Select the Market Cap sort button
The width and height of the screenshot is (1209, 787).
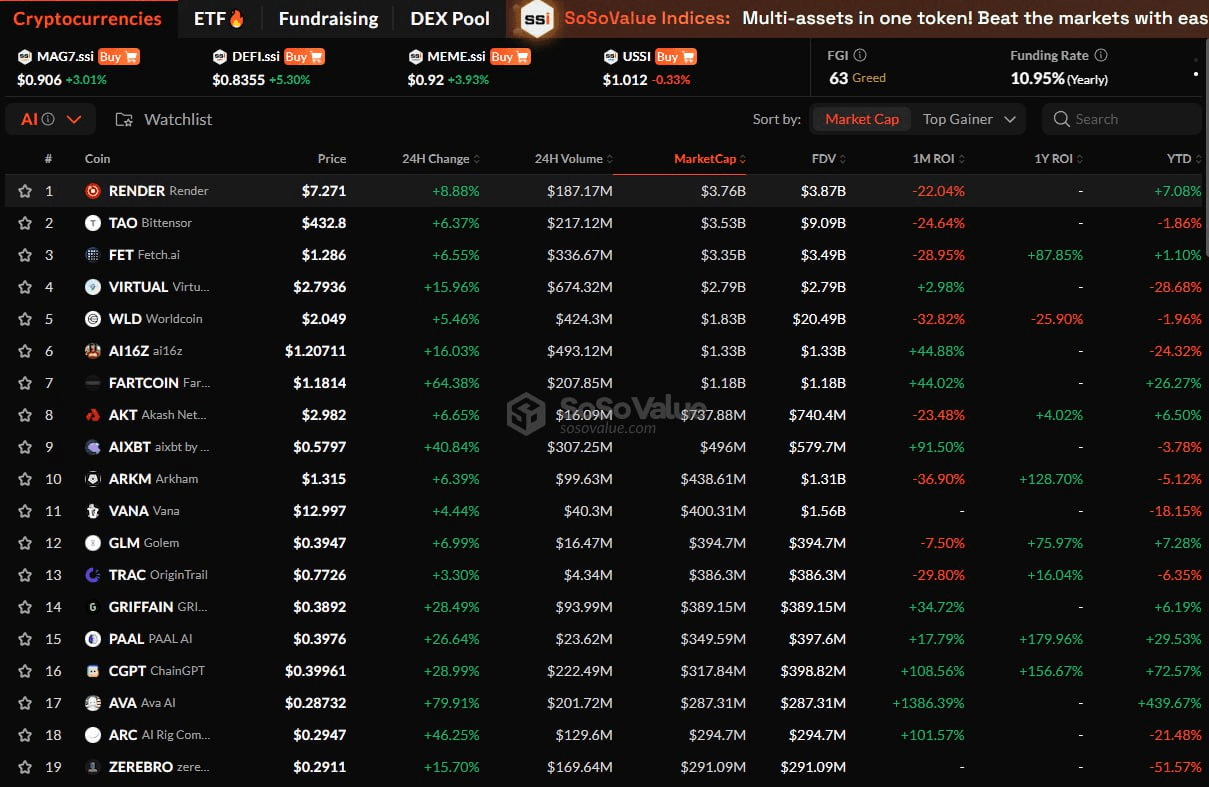point(861,119)
